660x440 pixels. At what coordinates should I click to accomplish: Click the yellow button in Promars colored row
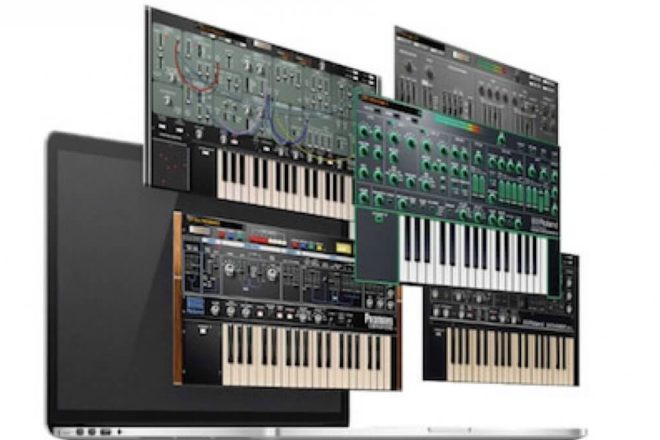(319, 246)
